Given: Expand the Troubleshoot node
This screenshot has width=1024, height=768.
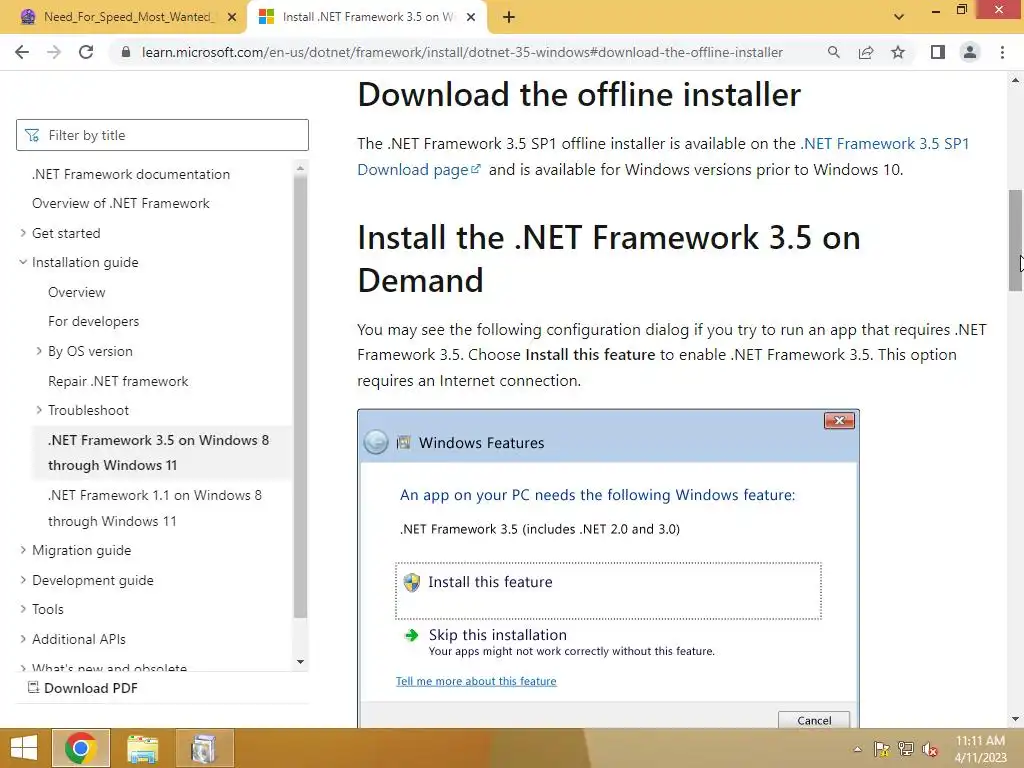Looking at the screenshot, I should click(x=39, y=410).
